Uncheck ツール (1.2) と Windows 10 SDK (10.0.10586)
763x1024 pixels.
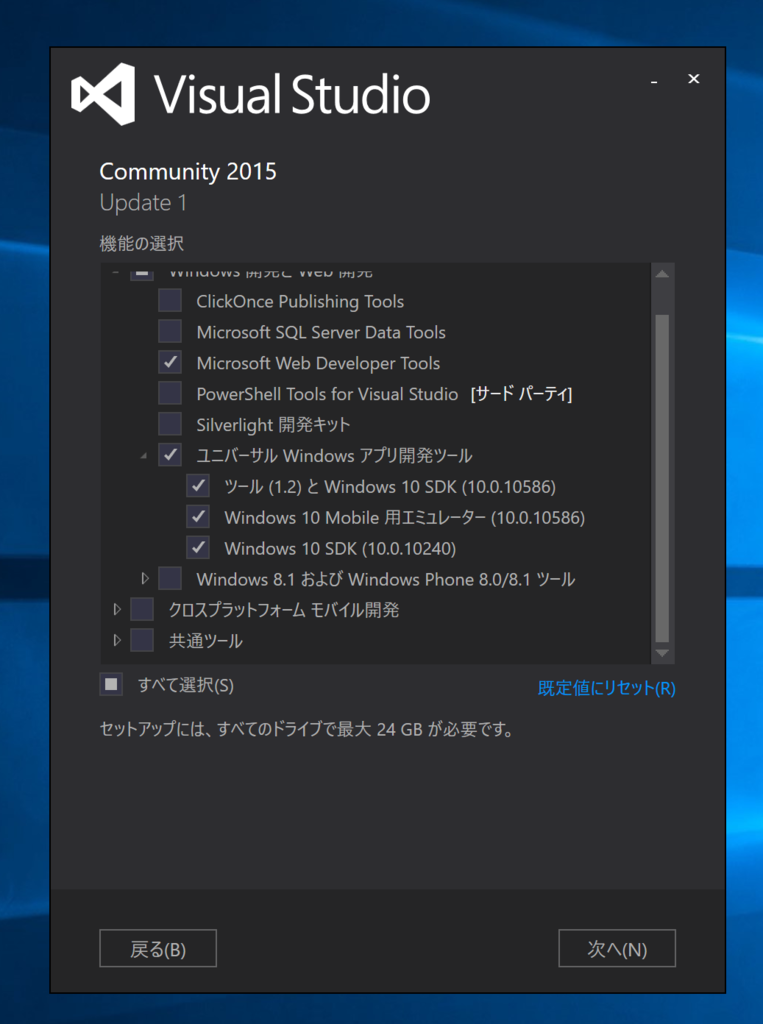click(198, 487)
